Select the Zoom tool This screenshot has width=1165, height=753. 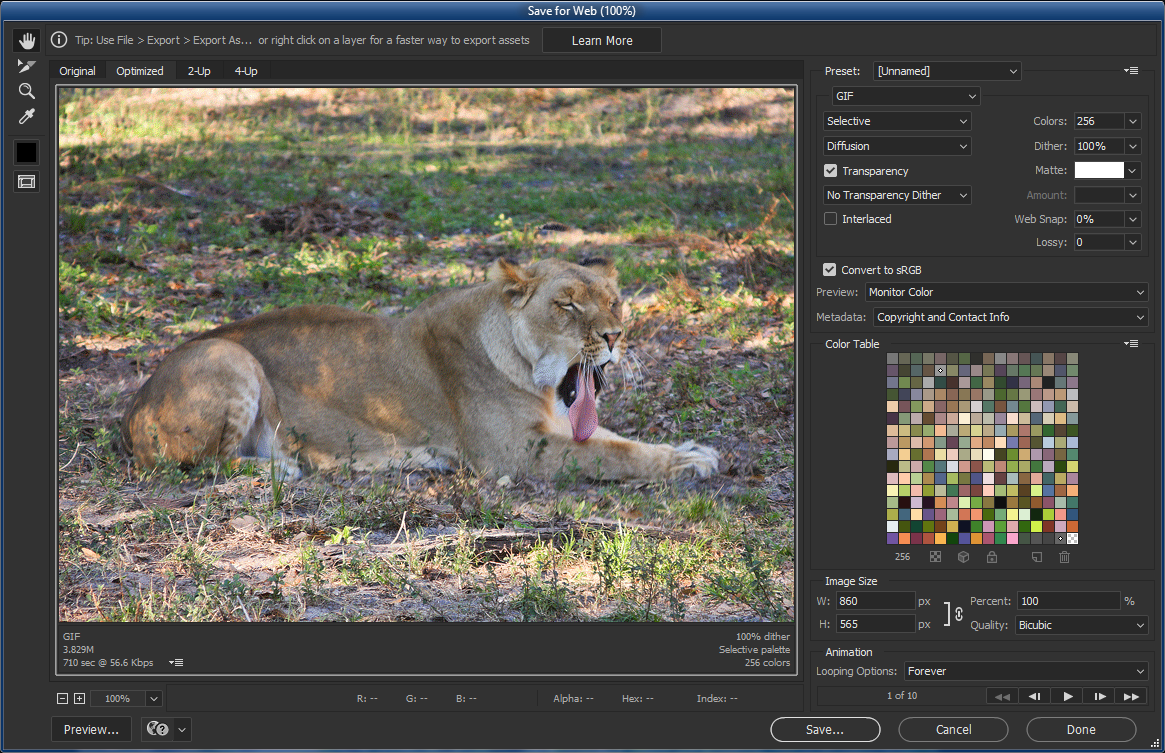pyautogui.click(x=26, y=91)
